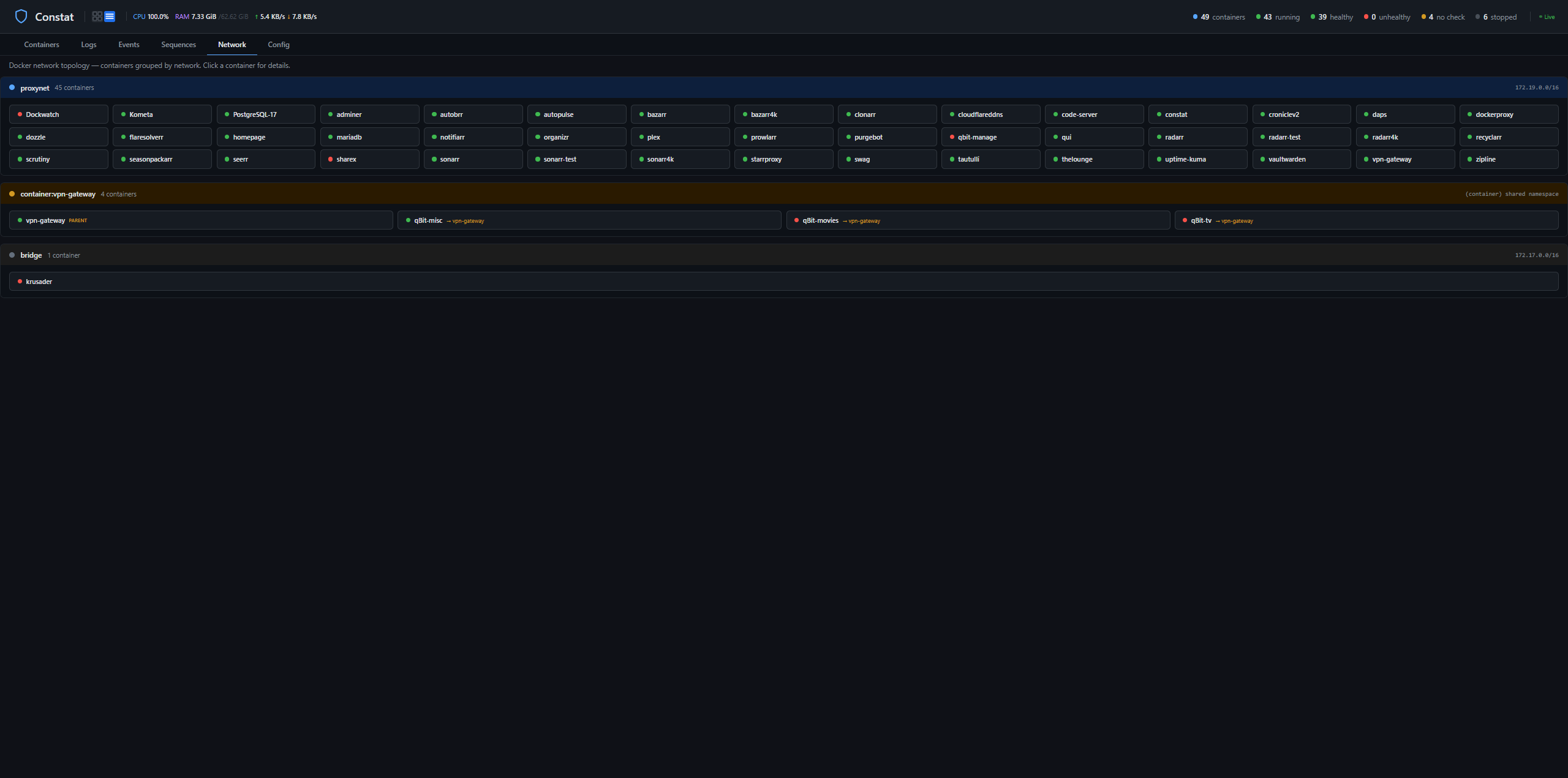The image size is (1568, 778).
Task: Open the Logs tab
Action: 89,45
